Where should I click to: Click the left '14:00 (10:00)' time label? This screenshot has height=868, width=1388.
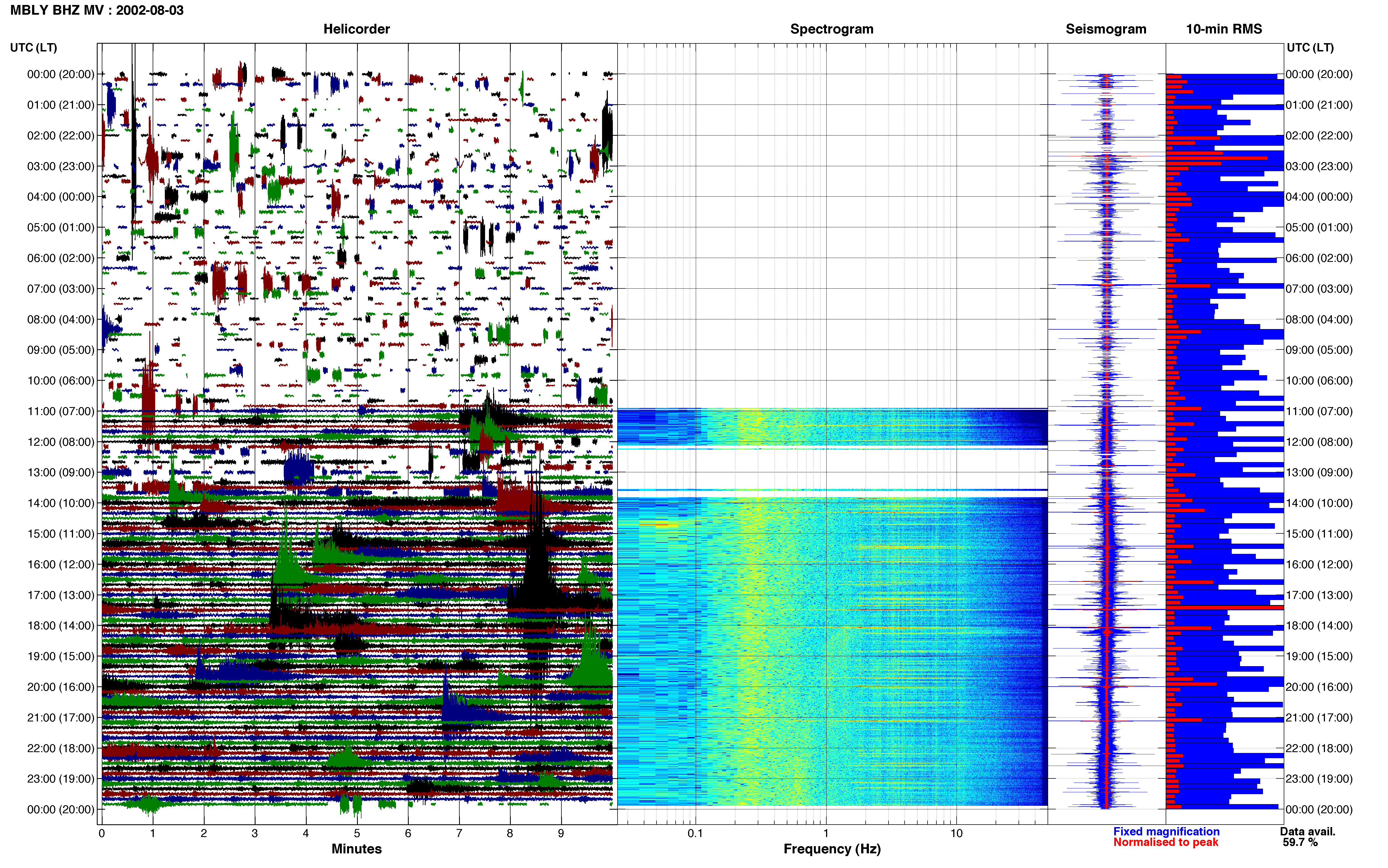tap(61, 503)
